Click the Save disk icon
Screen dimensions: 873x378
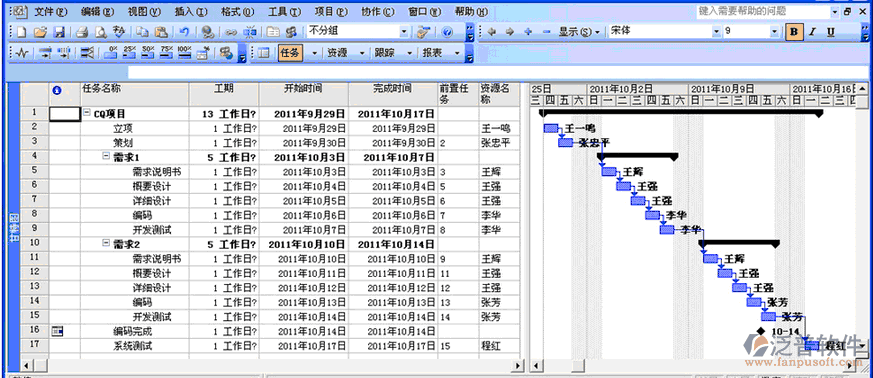click(58, 32)
